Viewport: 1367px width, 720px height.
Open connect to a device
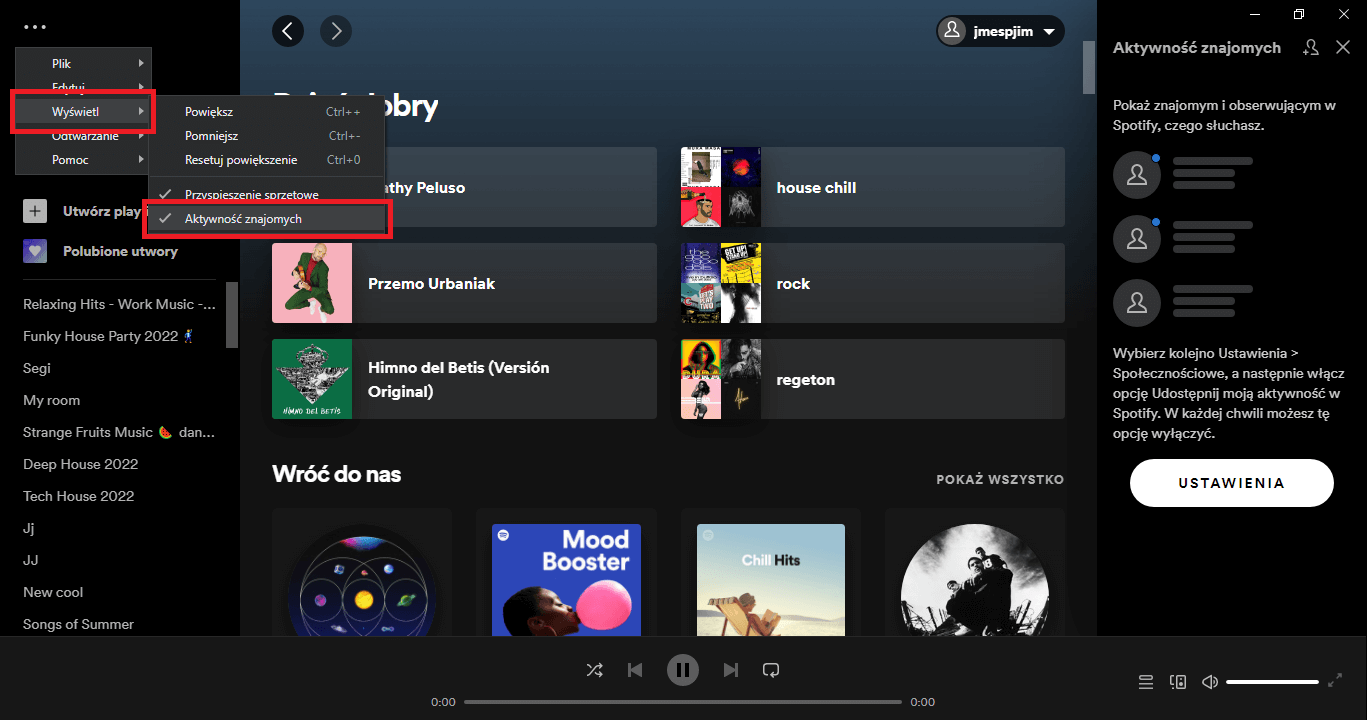pyautogui.click(x=1178, y=682)
